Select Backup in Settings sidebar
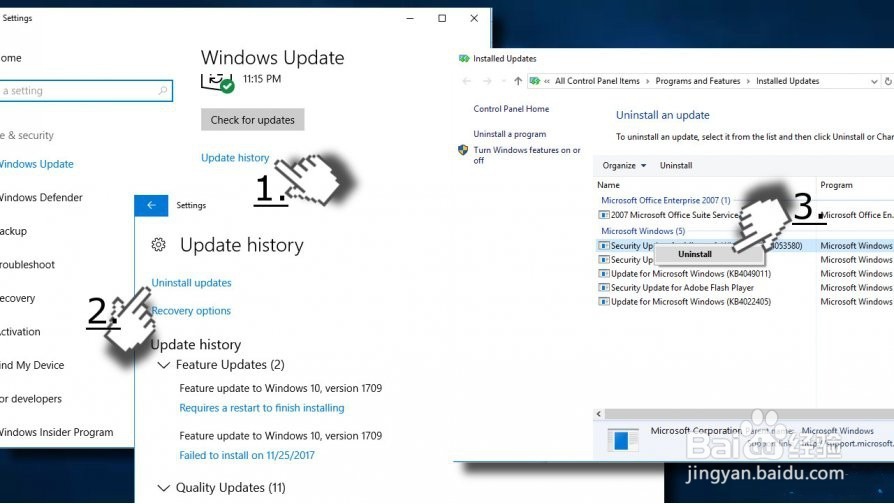 (x=14, y=231)
